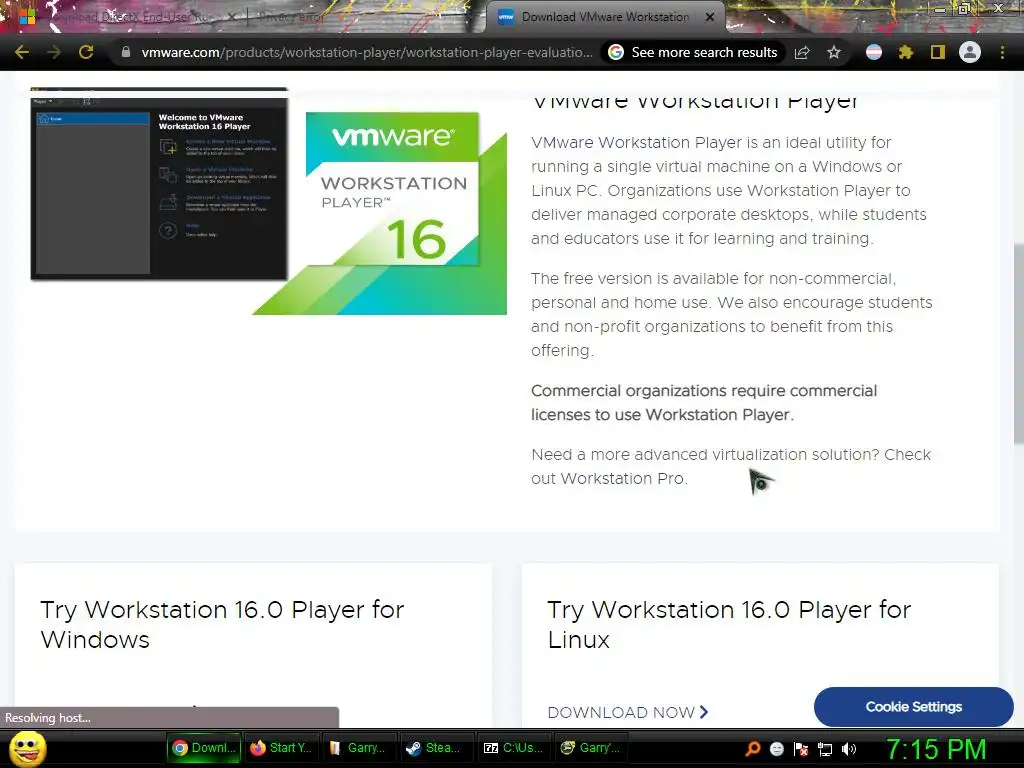Go back to the previous page
Viewport: 1024px width, 768px height.
click(x=22, y=52)
